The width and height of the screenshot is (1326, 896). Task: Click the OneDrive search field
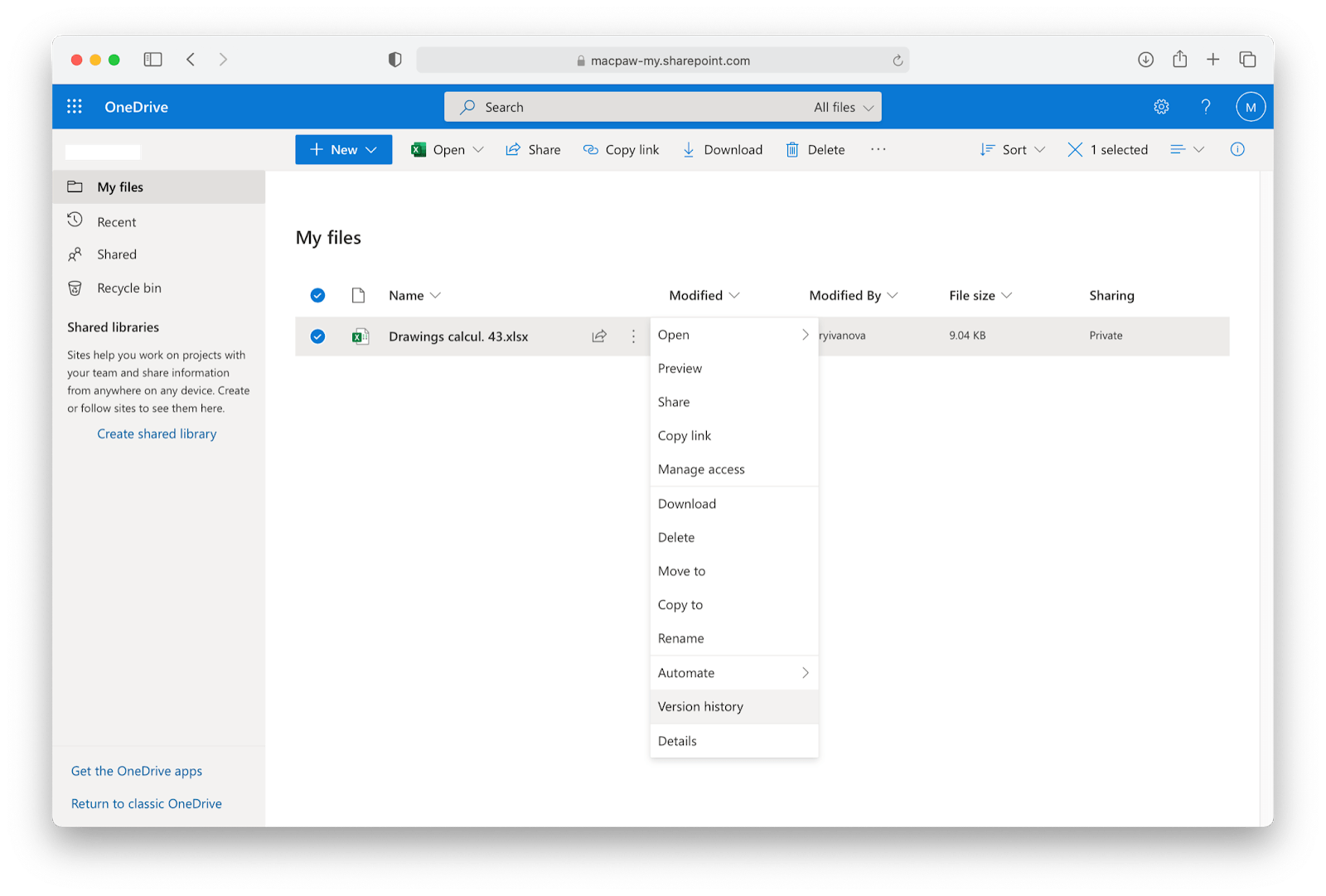coord(663,107)
